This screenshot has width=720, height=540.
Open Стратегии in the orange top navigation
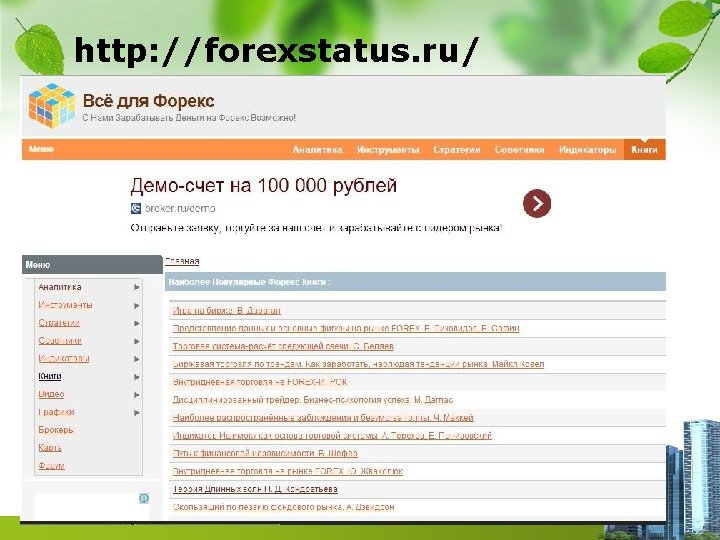pyautogui.click(x=457, y=150)
